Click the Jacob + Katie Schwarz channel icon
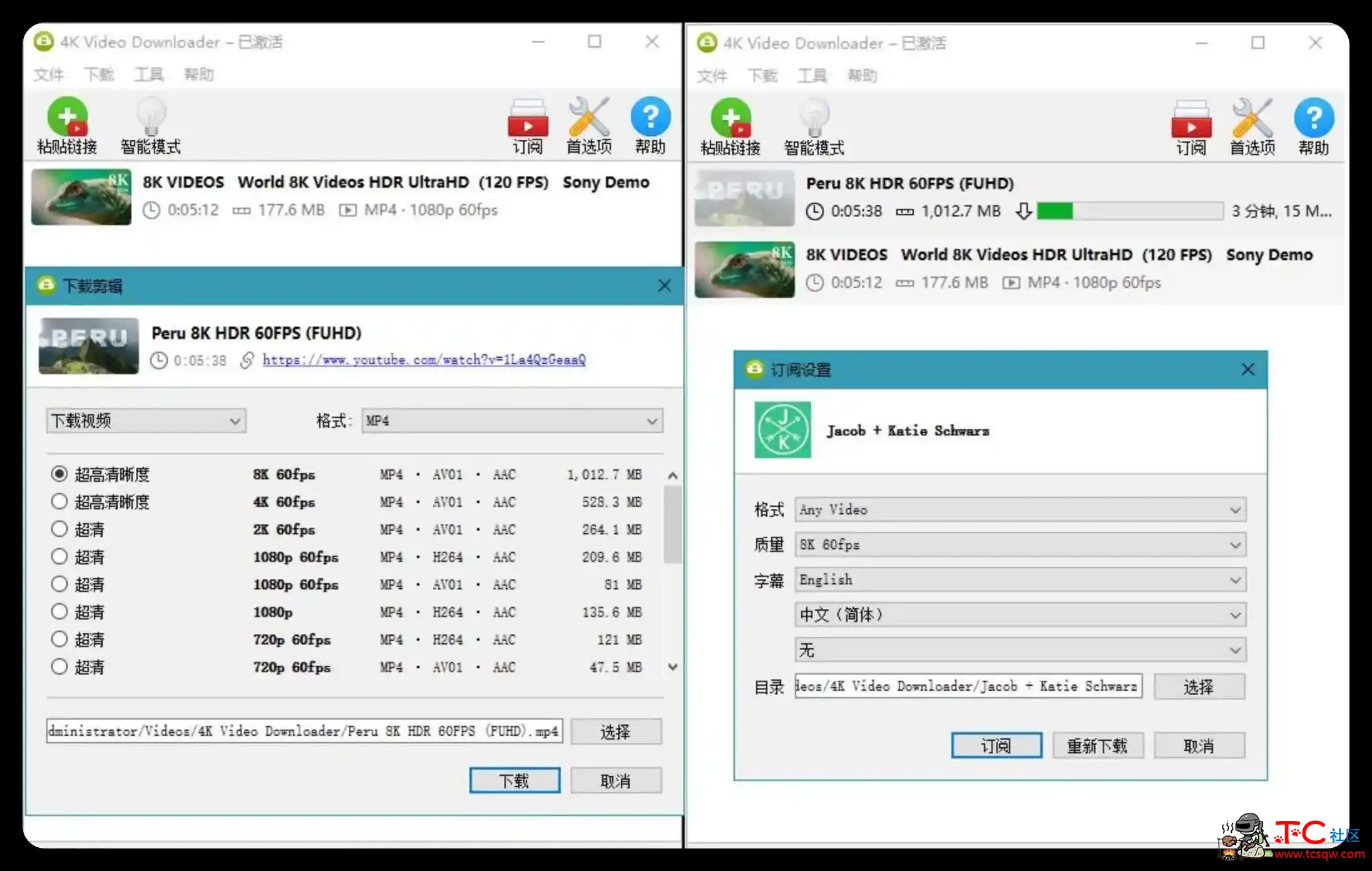The width and height of the screenshot is (1372, 871). coord(781,430)
